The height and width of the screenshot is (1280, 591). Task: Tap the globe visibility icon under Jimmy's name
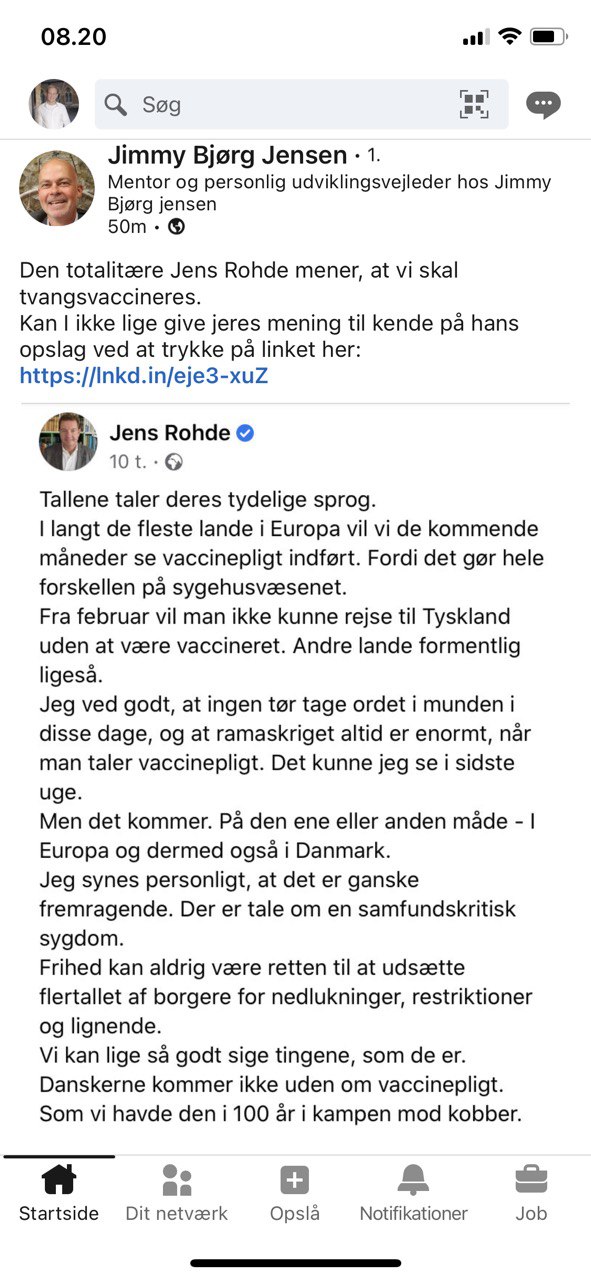point(176,226)
